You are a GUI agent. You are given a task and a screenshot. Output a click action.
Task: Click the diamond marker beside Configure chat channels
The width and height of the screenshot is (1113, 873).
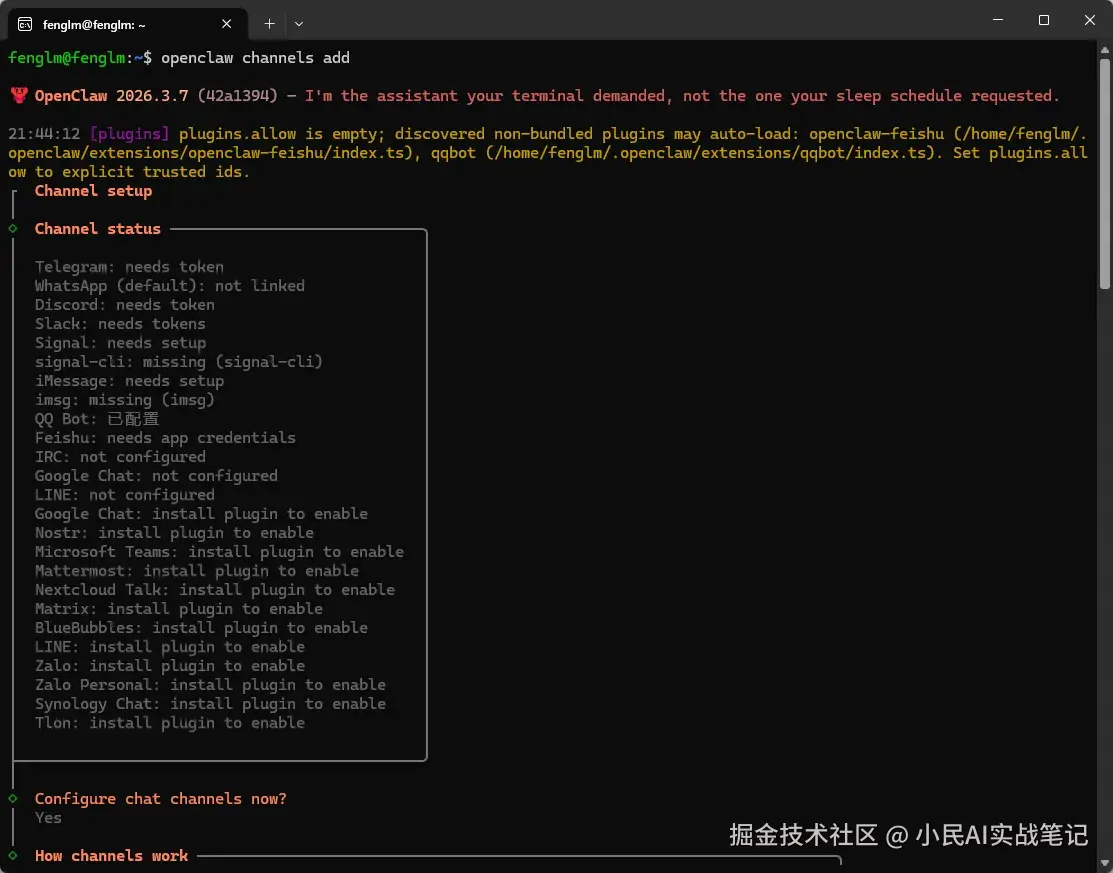13,798
